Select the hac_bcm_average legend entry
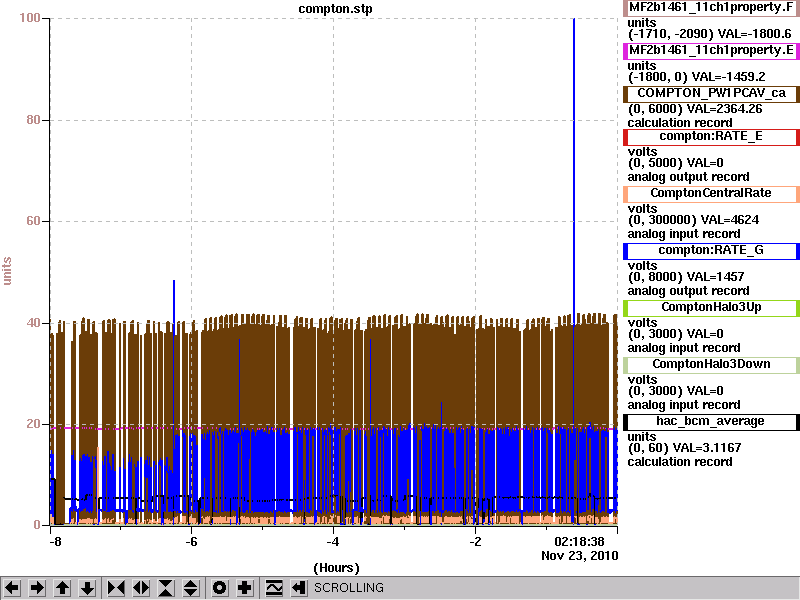The height and width of the screenshot is (600, 800). pos(711,422)
